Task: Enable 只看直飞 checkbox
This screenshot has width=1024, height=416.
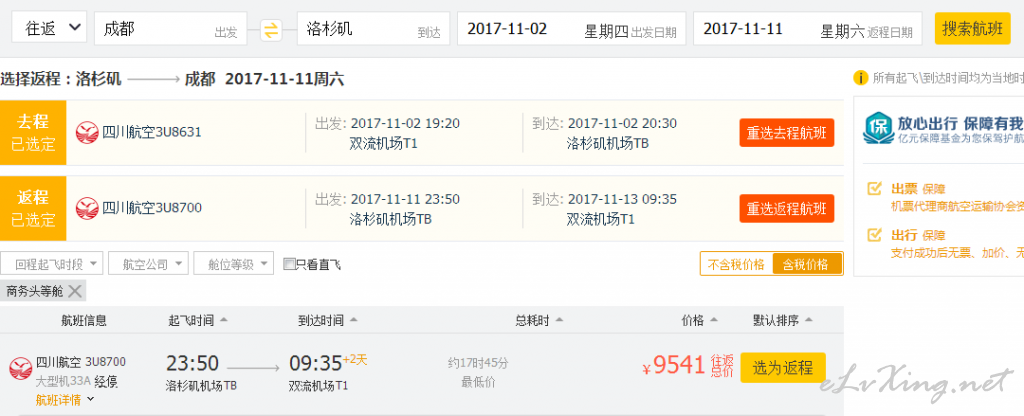Action: point(289,264)
